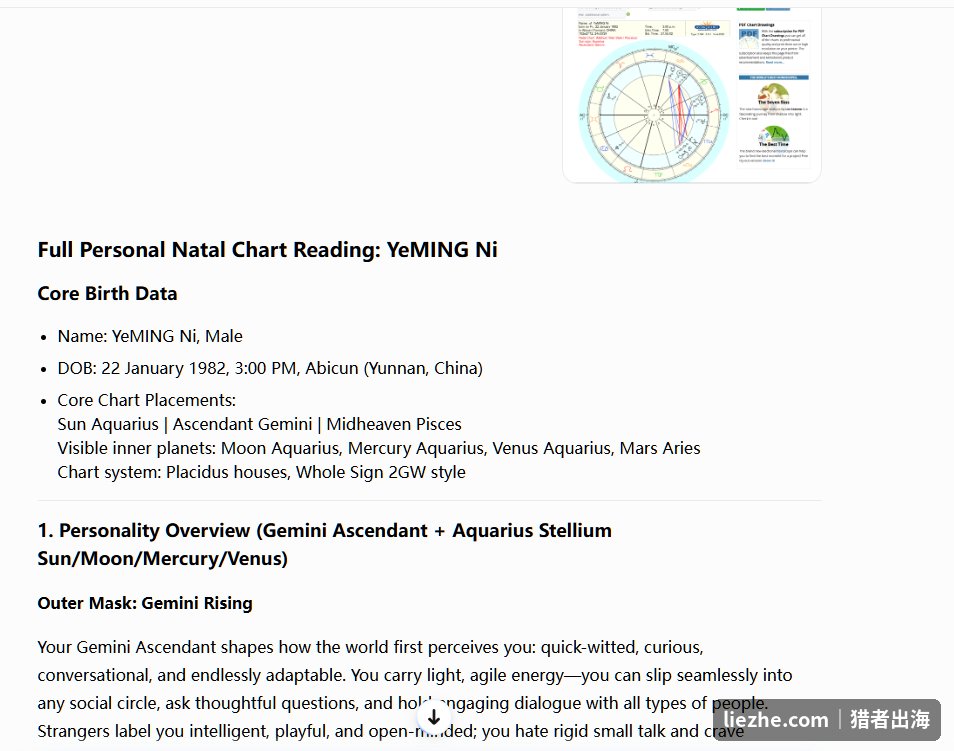
Task: Click the '1. Personality Overview' section heading
Action: click(325, 545)
